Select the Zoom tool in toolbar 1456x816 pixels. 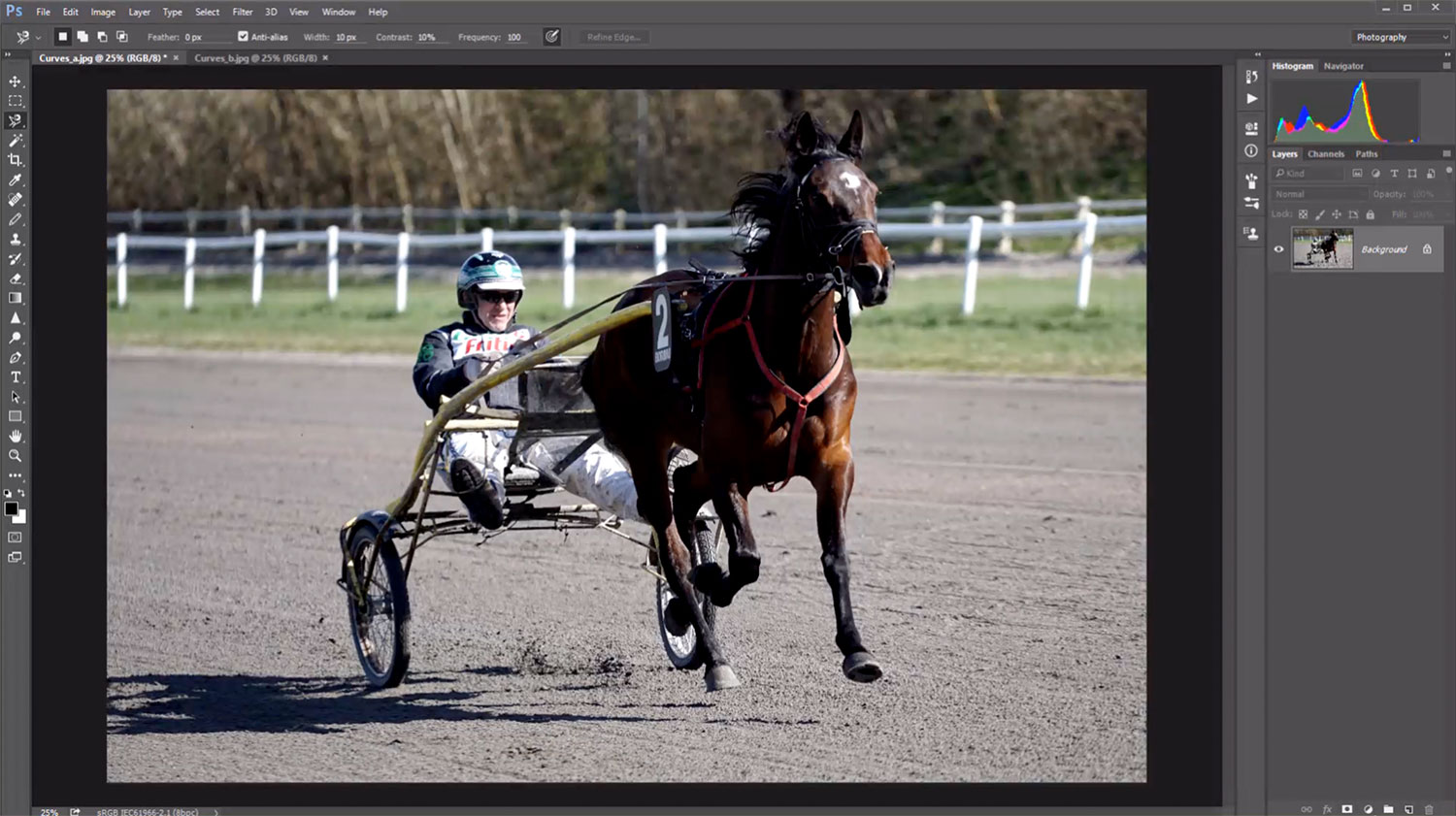[16, 456]
